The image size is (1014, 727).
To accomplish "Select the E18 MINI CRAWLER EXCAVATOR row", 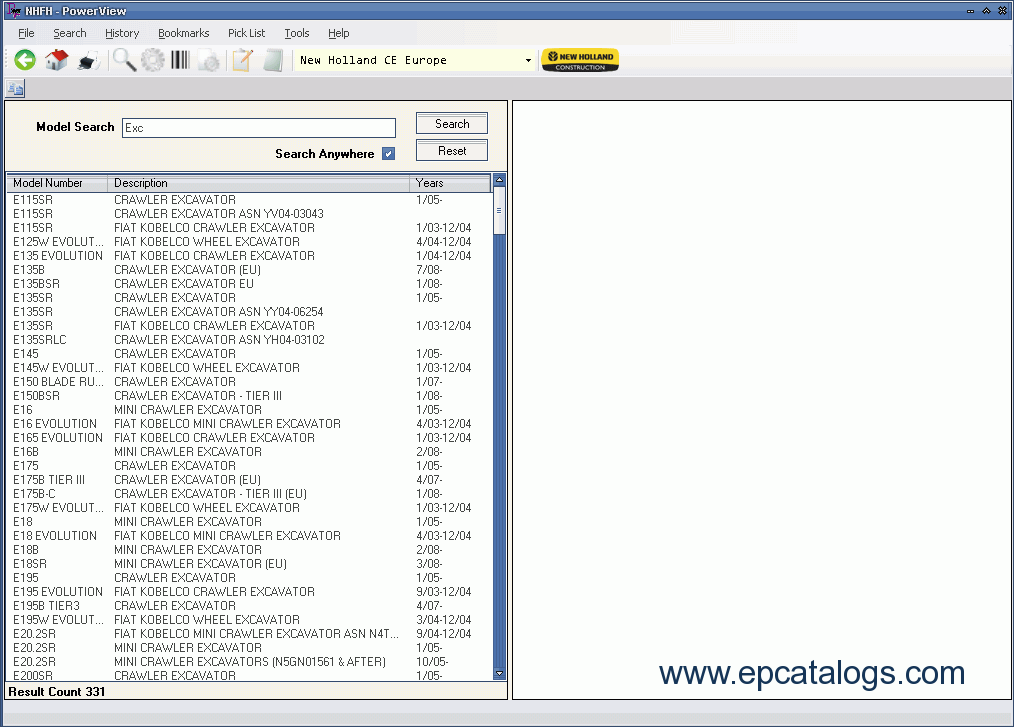I will 249,522.
